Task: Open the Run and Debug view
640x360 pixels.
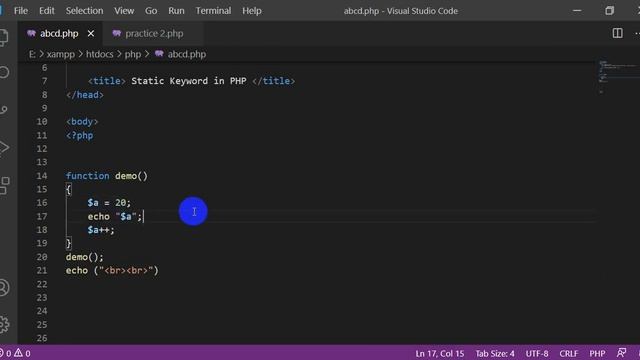Action: click(4, 147)
